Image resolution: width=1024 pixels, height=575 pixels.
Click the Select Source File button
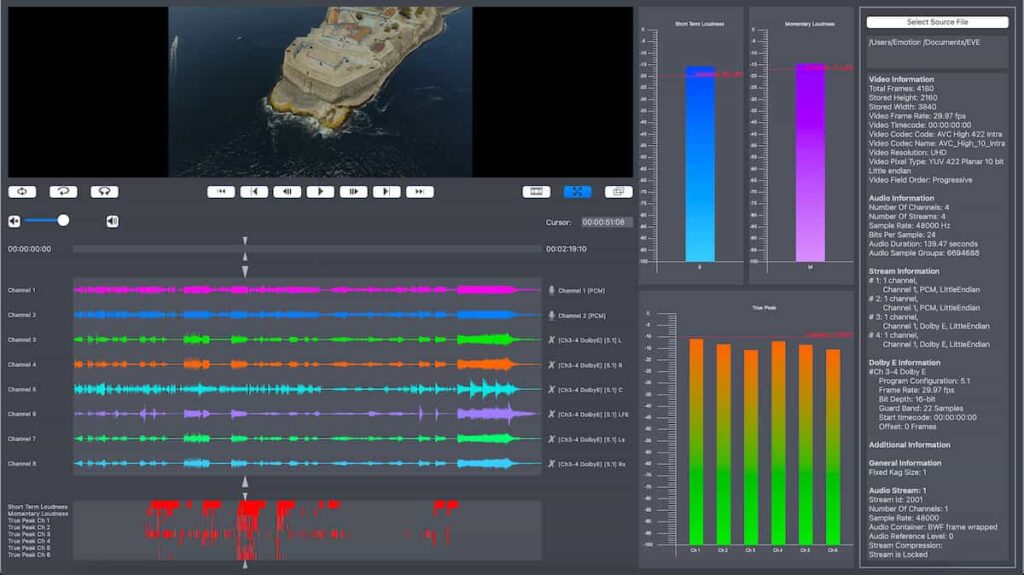(x=937, y=22)
